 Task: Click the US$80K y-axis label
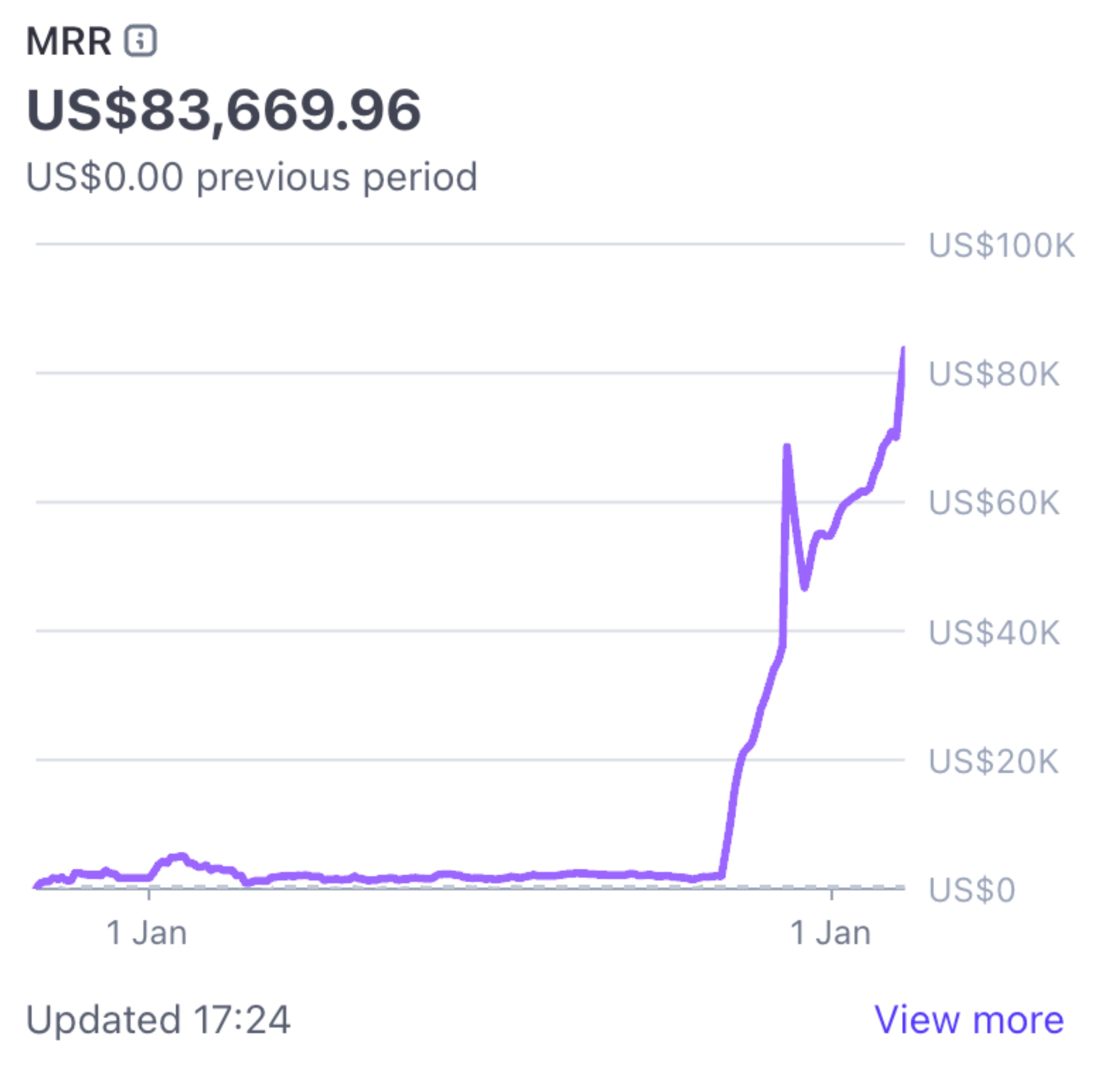click(x=994, y=374)
